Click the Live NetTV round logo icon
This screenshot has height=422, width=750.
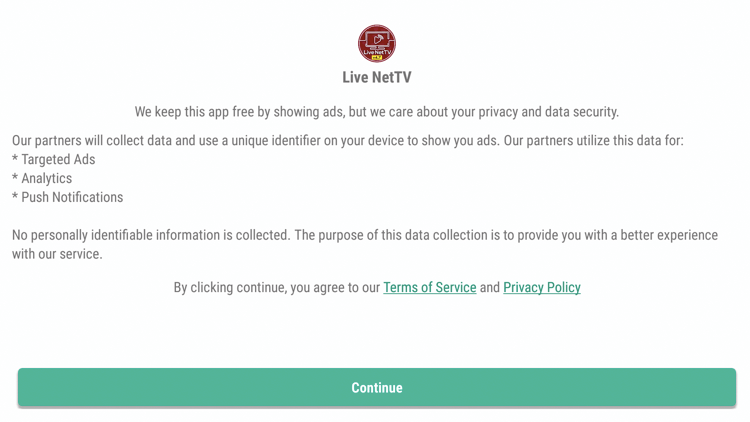click(x=377, y=44)
